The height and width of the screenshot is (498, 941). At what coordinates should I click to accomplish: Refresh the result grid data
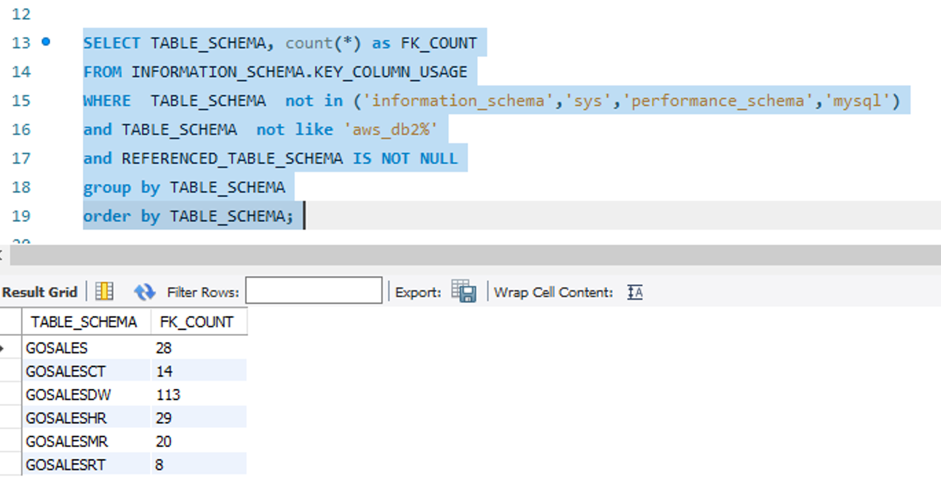pos(145,292)
